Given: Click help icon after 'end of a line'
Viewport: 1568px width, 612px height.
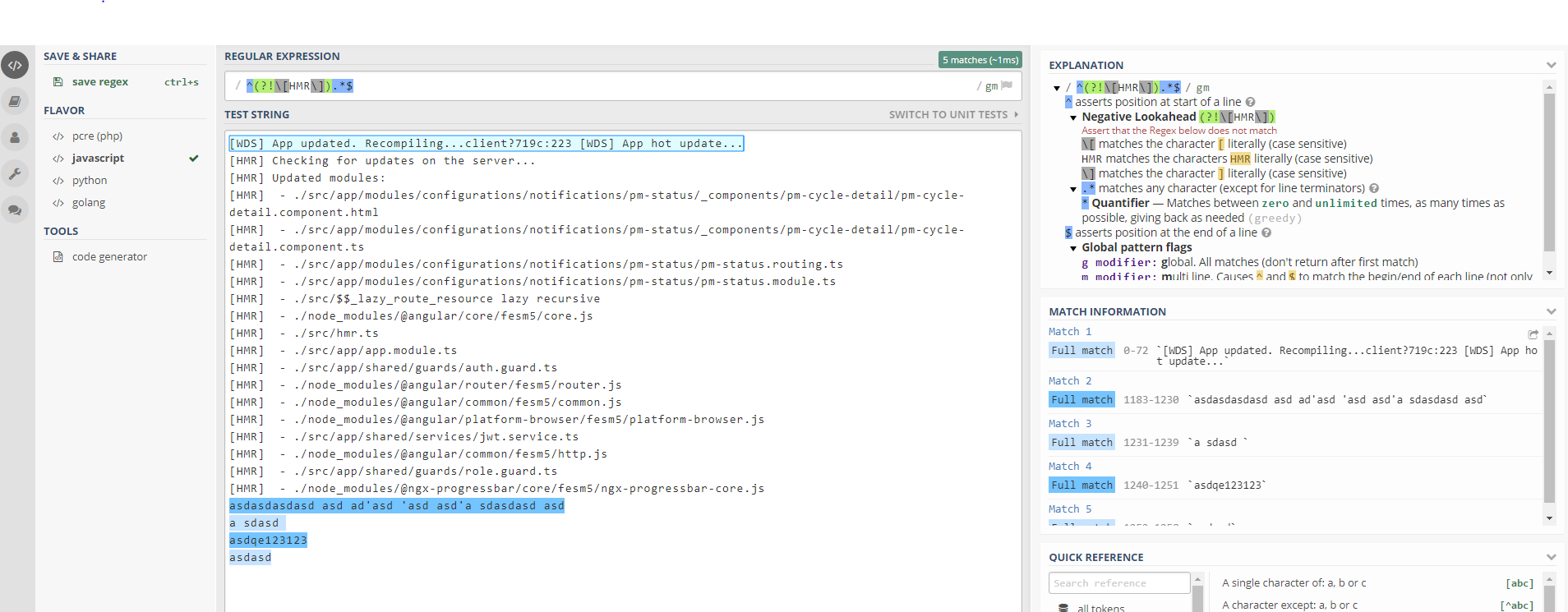Looking at the screenshot, I should pyautogui.click(x=1266, y=233).
